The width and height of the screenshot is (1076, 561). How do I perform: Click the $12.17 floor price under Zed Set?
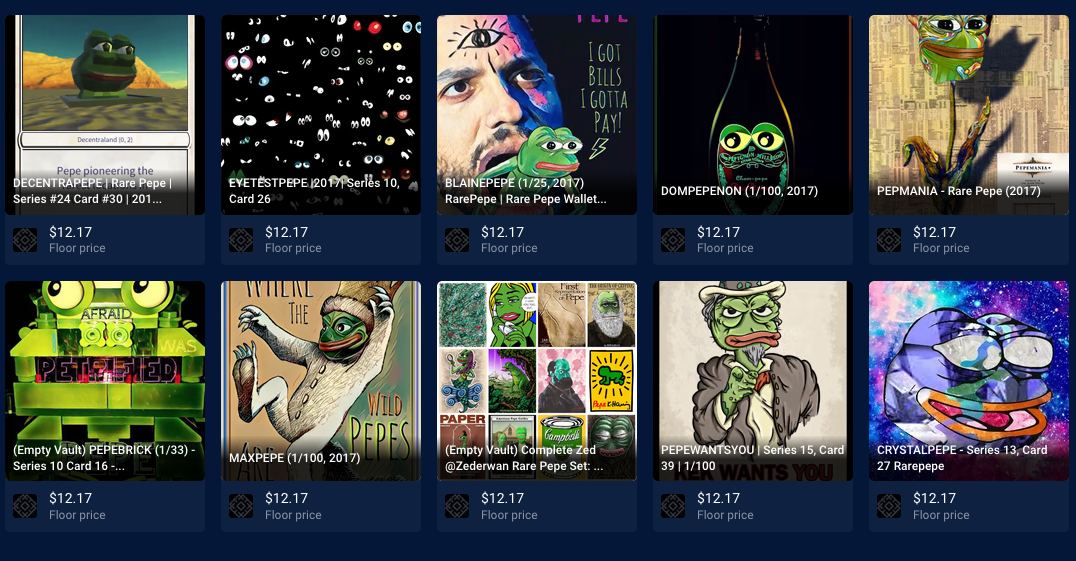tap(502, 499)
